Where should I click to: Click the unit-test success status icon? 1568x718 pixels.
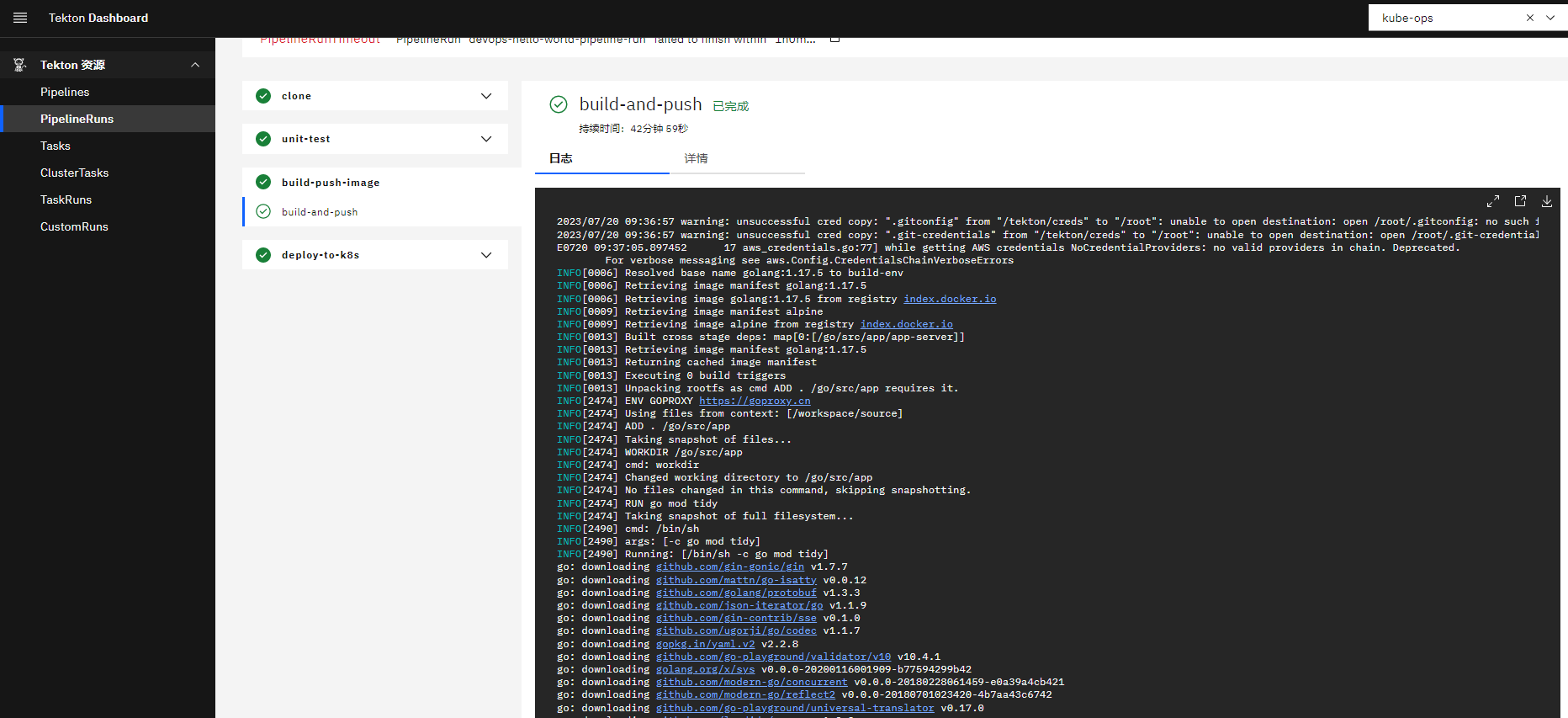pos(263,139)
